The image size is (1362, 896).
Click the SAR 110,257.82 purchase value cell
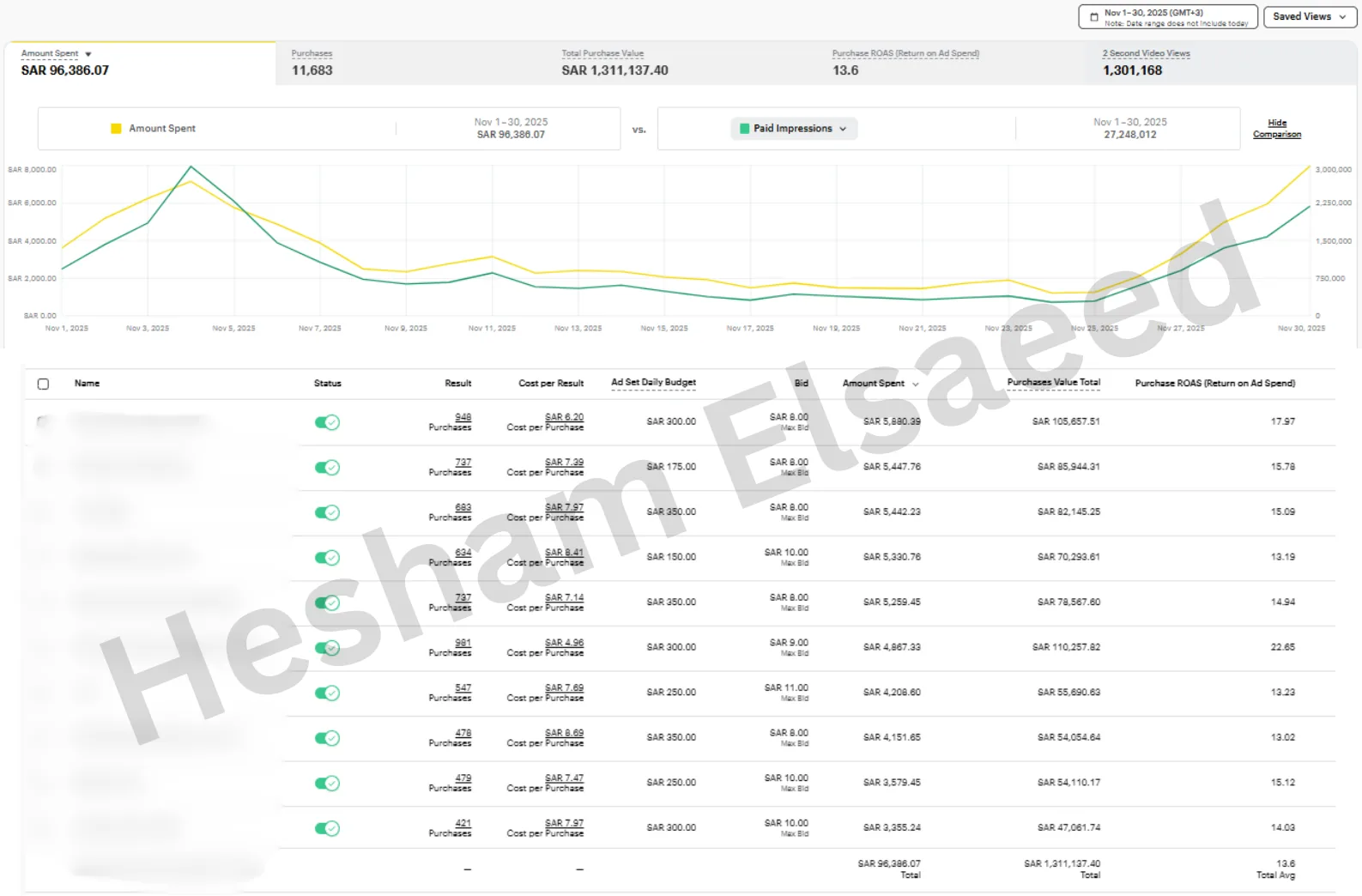1066,647
